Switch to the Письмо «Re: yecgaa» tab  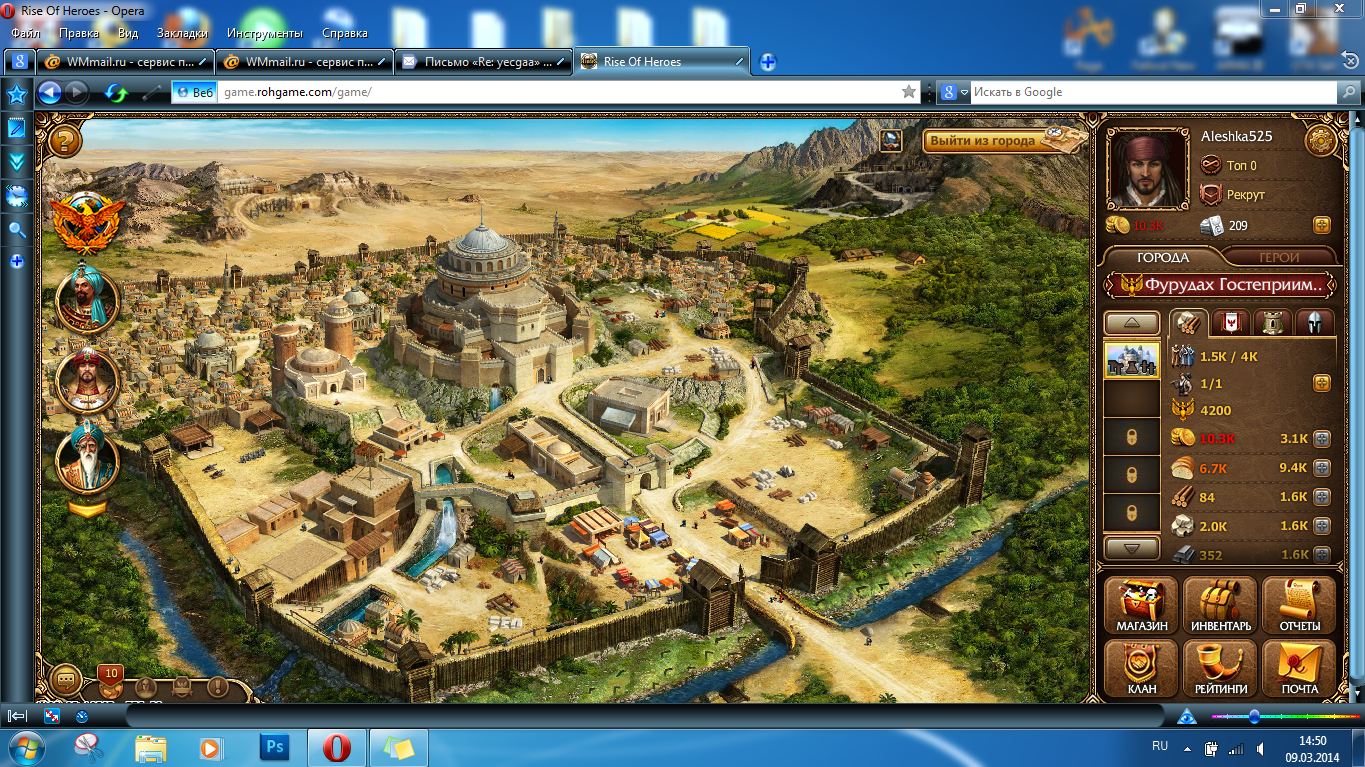[483, 61]
